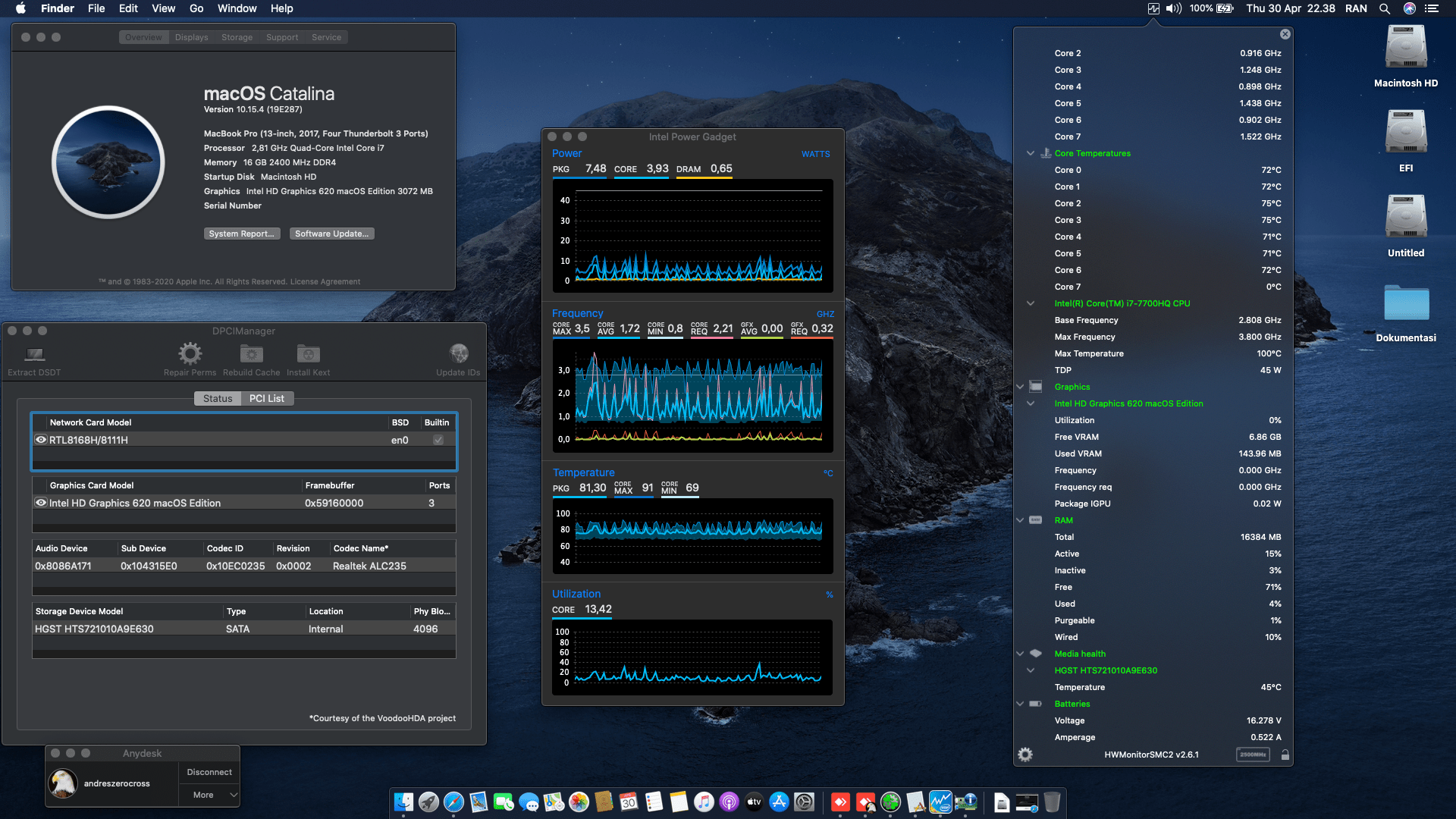Click the System Report button
This screenshot has height=819, width=1456.
point(242,234)
